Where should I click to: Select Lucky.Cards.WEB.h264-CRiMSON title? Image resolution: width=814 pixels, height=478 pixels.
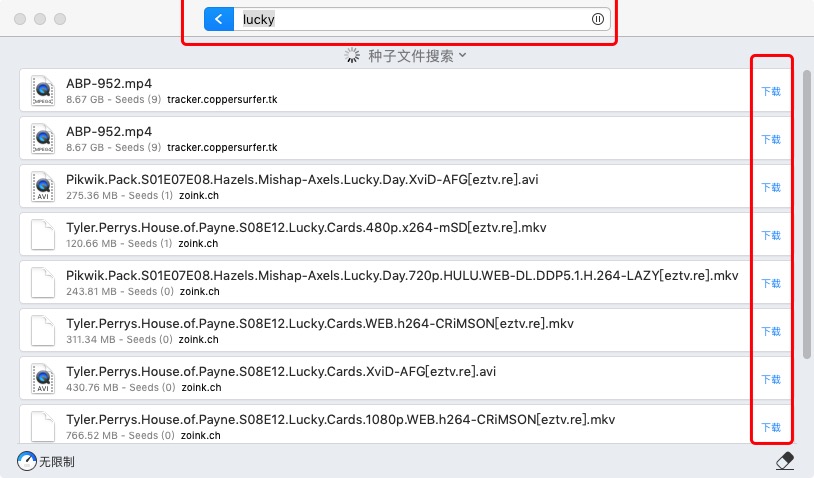tap(320, 324)
